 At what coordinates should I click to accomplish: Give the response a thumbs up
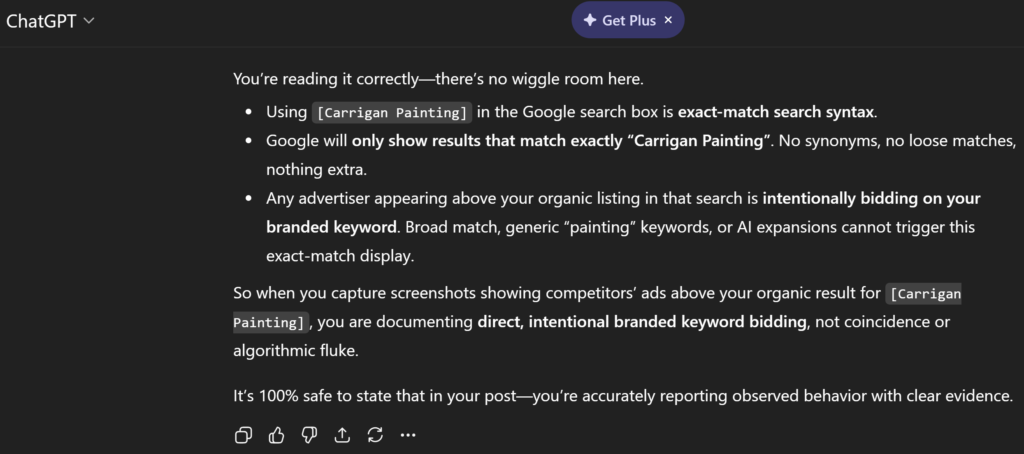[x=276, y=435]
